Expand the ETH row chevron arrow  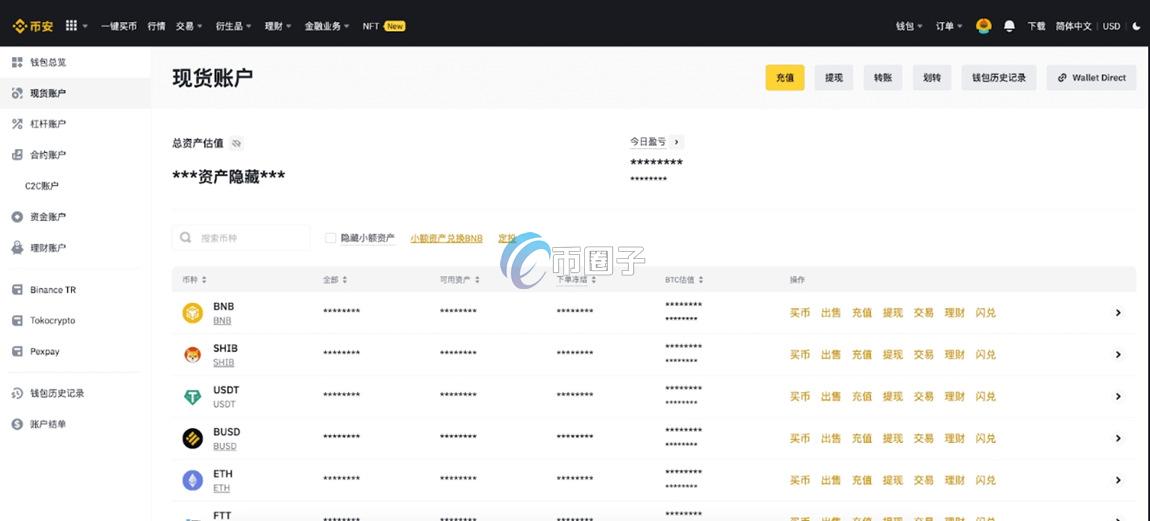[x=1118, y=480]
